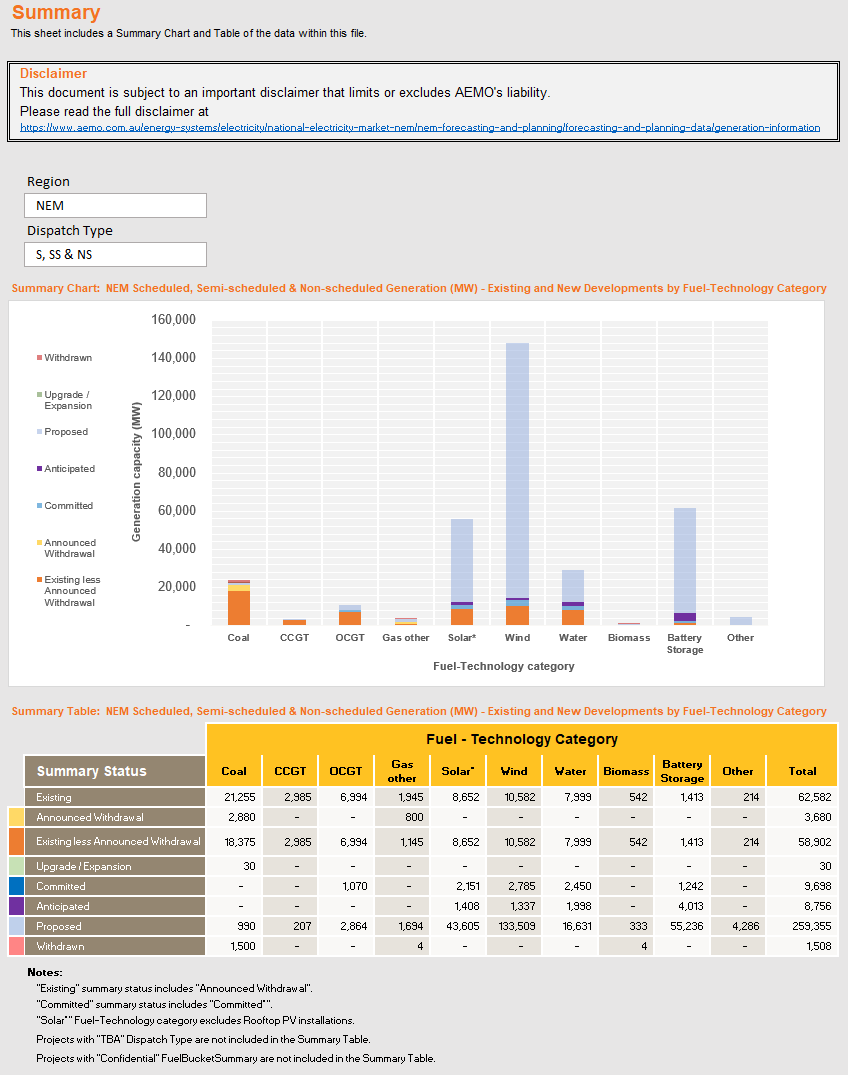Select the Solar column header in the table
The height and width of the screenshot is (1075, 857).
[x=458, y=770]
